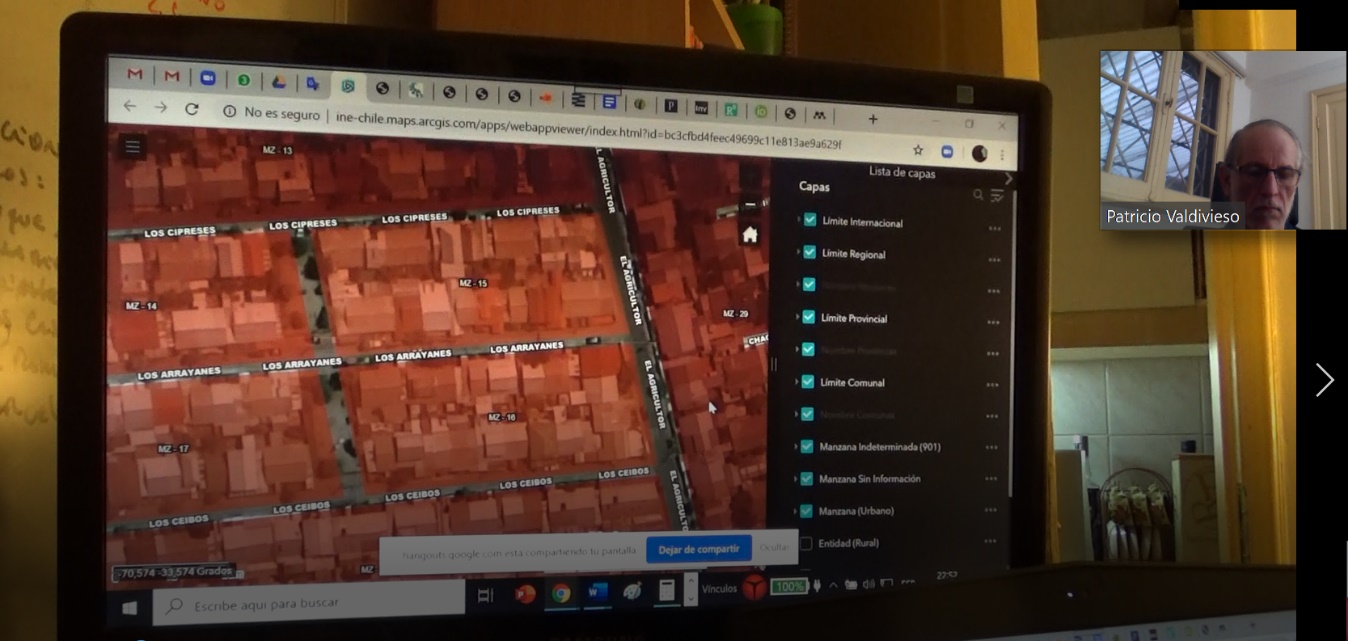Open PowerPoint from the taskbar
Screen dimensions: 1348x641
[524, 594]
